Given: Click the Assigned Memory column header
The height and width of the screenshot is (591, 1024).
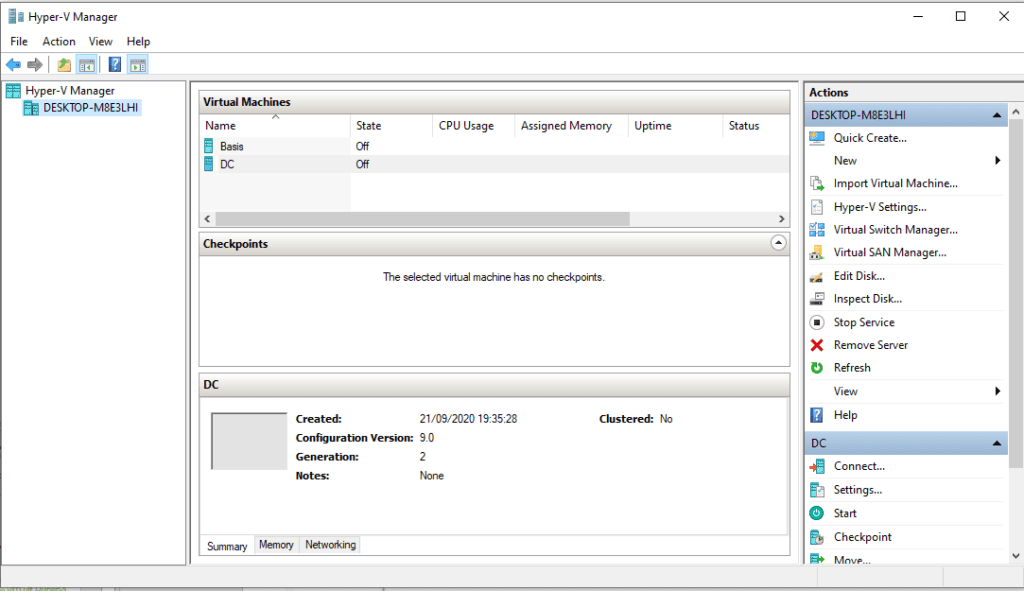Looking at the screenshot, I should [x=571, y=125].
